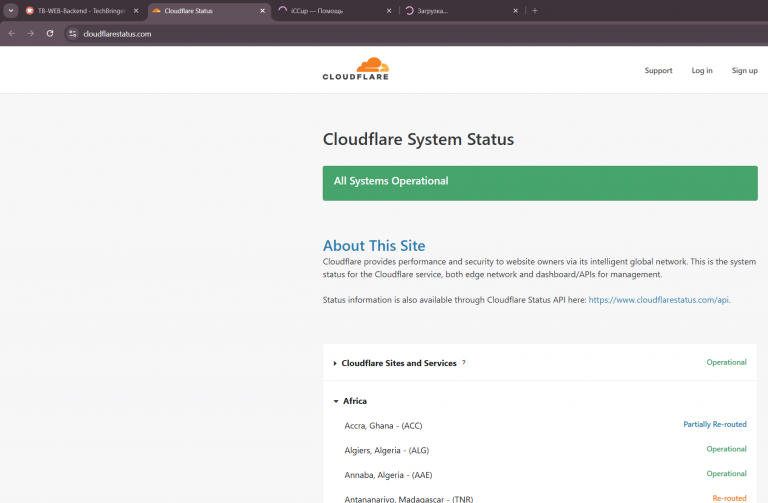Screen dimensions: 768x503
Task: Close the Cloudflare Status tab
Action: 263,11
